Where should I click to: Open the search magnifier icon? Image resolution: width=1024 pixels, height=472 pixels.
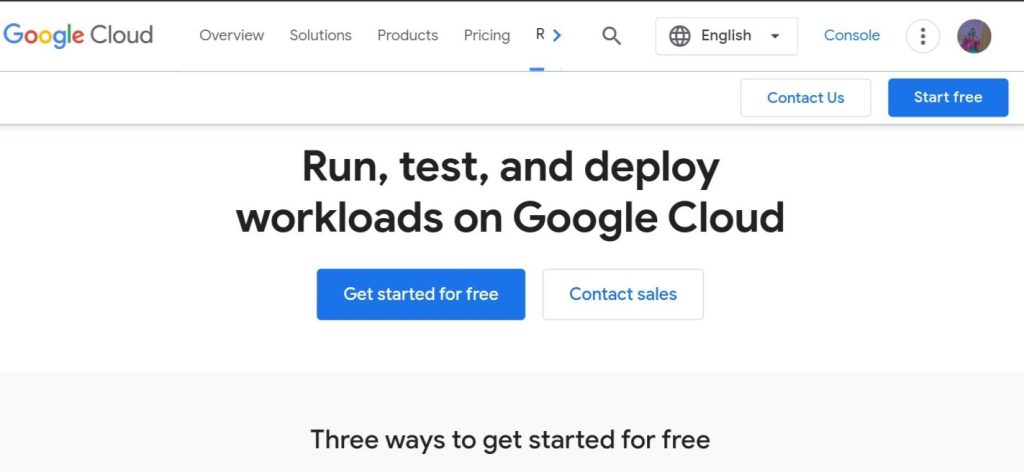611,36
